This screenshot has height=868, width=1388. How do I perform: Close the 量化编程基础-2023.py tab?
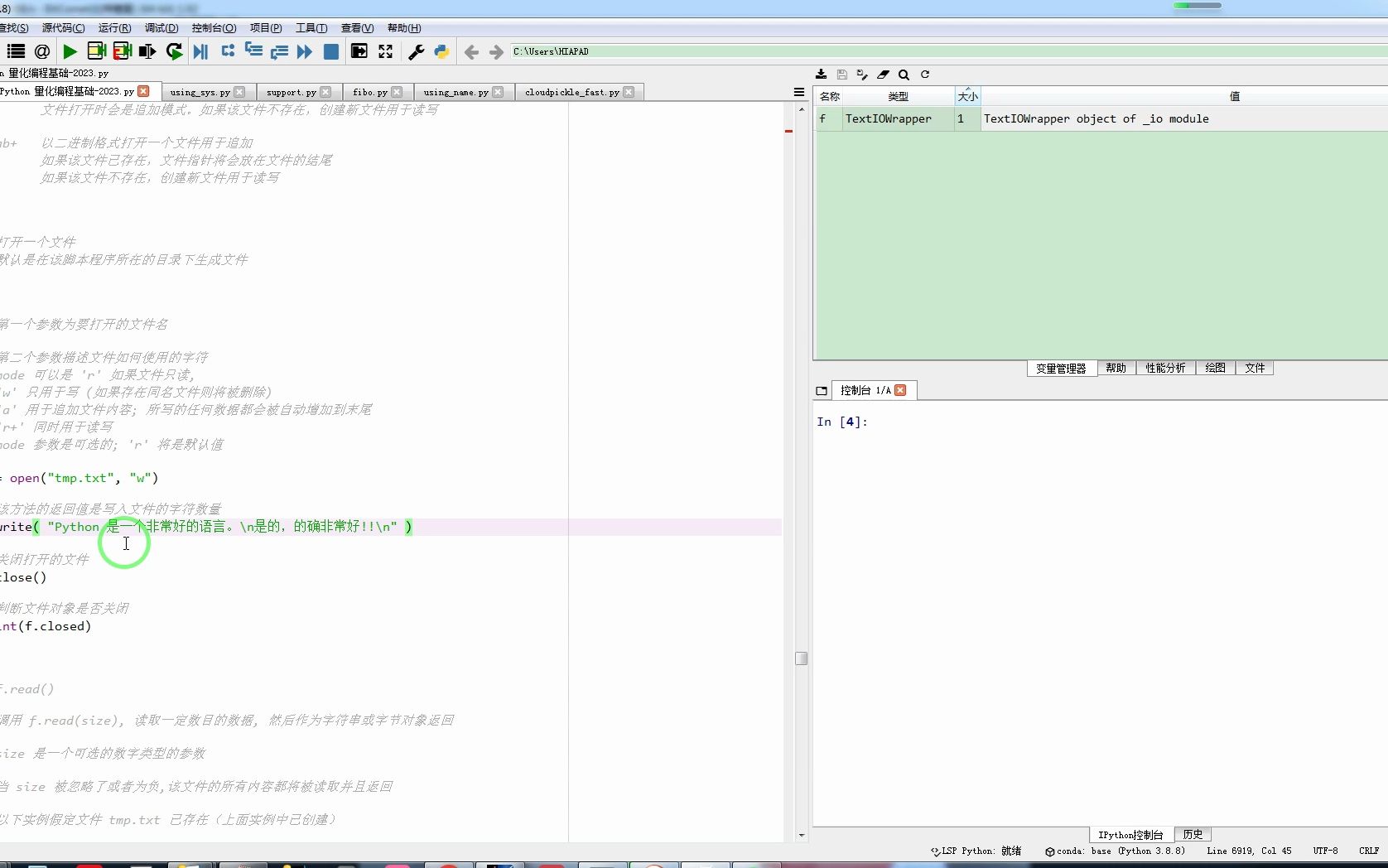(144, 91)
